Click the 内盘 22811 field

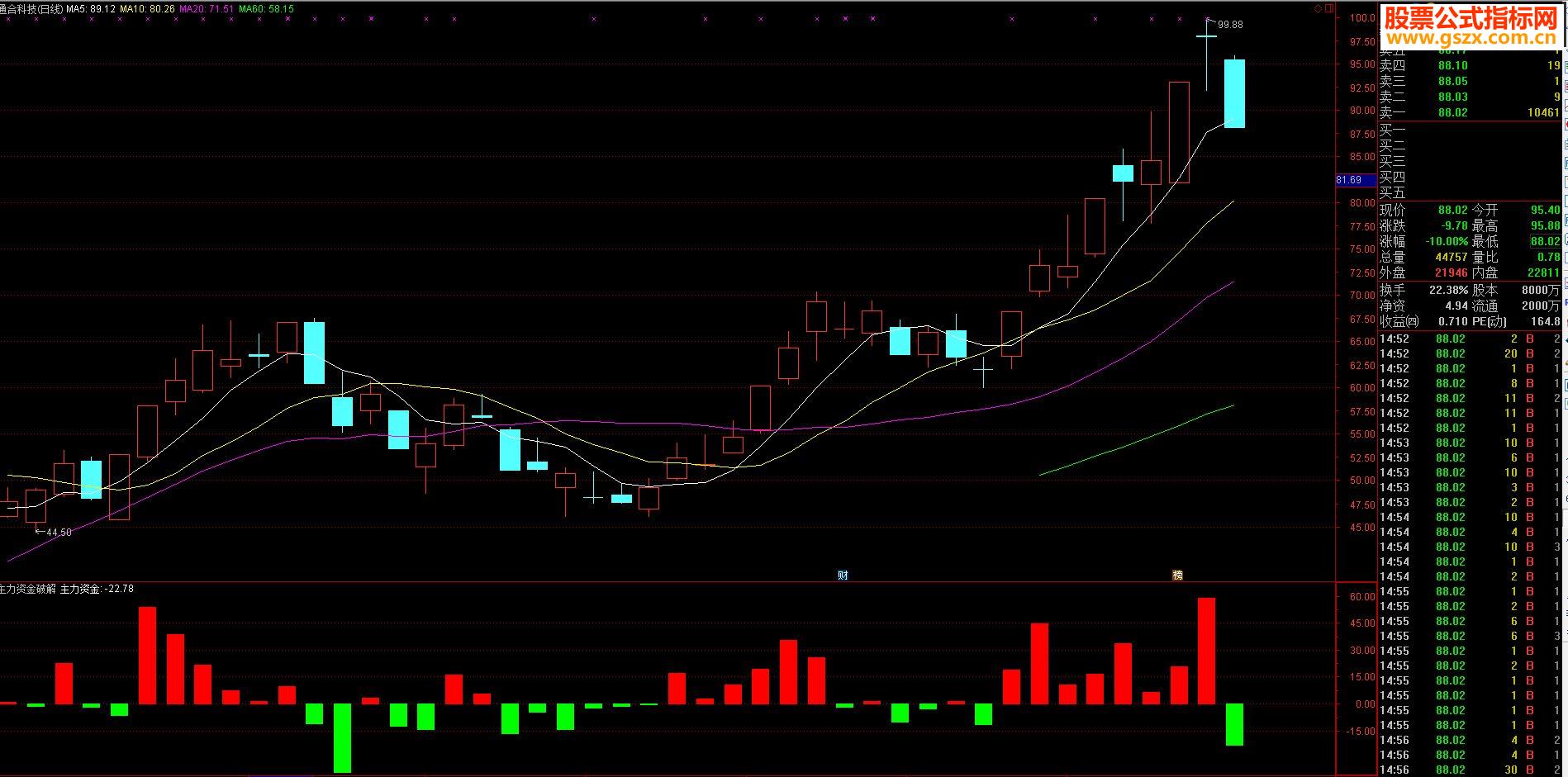1516,272
